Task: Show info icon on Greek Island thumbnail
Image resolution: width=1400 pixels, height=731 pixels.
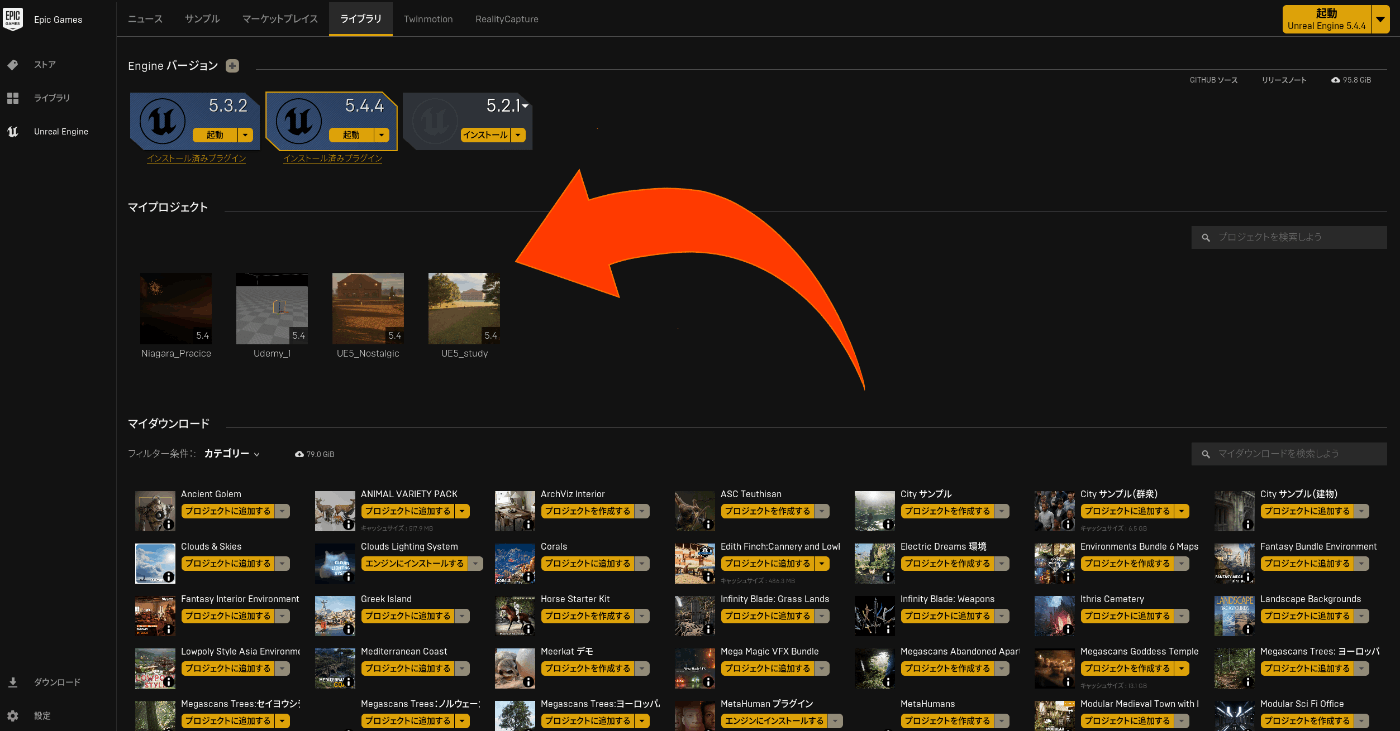Action: click(x=349, y=629)
